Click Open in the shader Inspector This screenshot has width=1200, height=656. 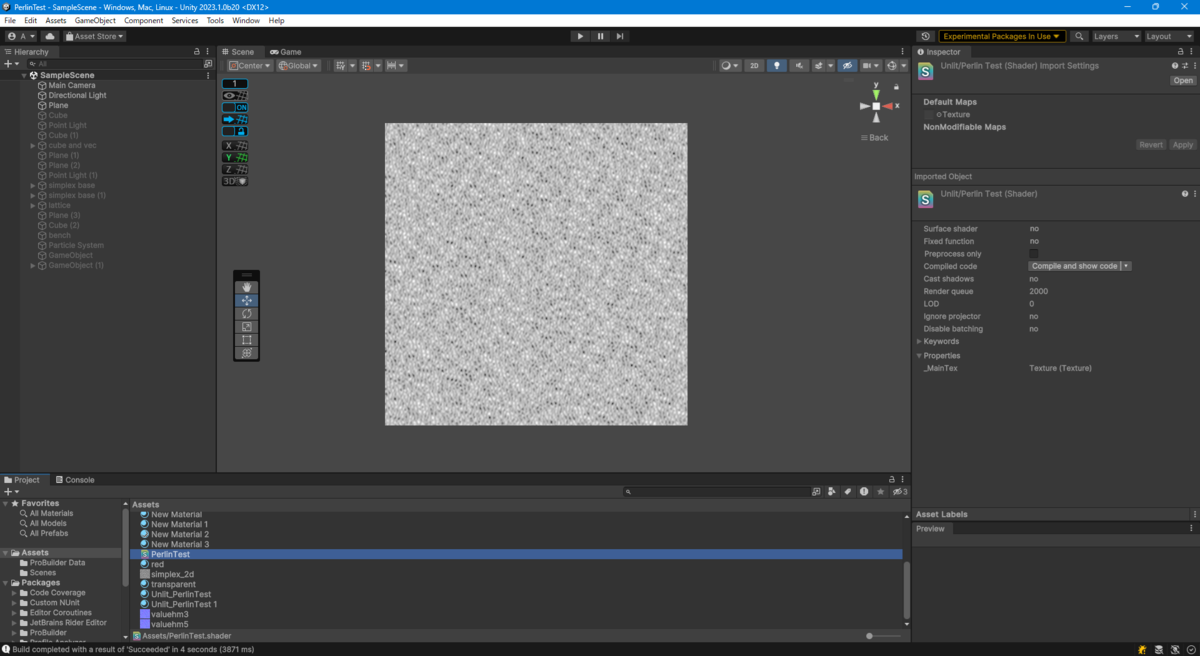(1182, 80)
